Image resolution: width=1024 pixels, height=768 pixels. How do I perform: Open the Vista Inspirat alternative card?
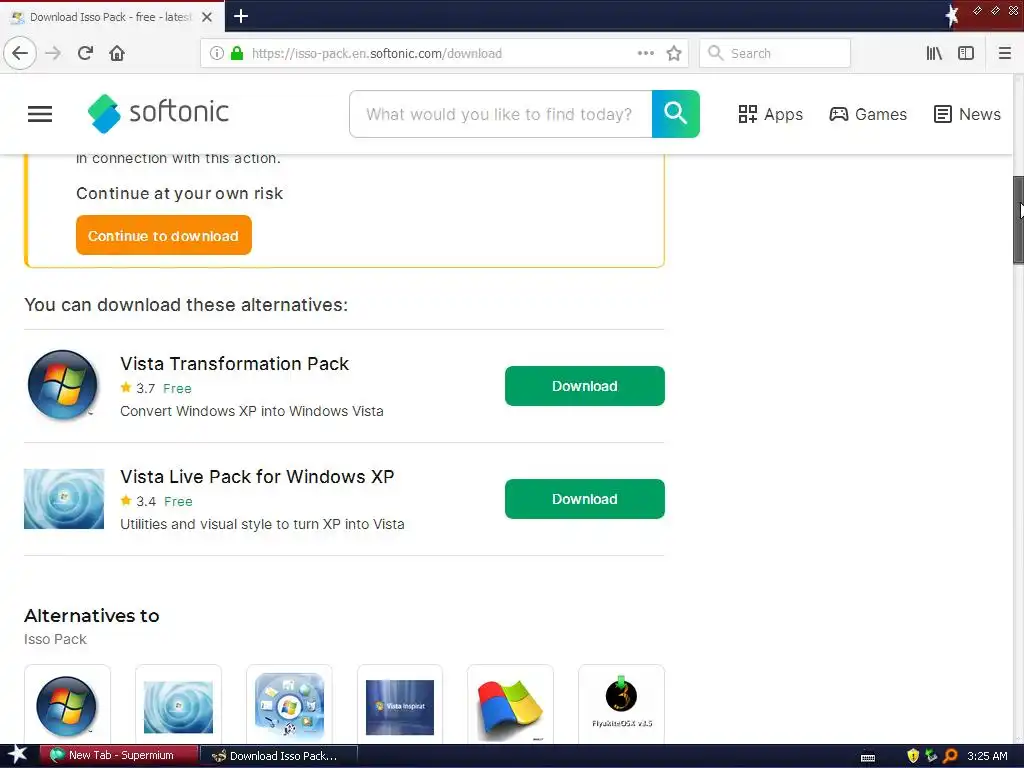400,704
